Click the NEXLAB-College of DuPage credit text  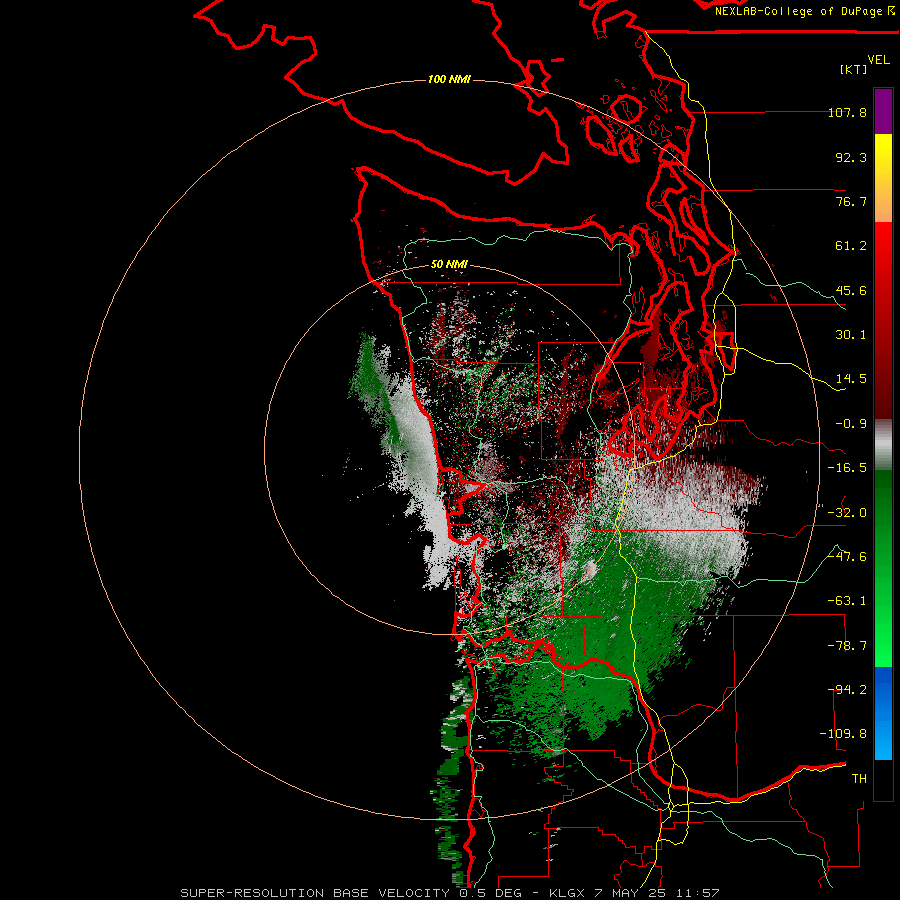click(804, 11)
